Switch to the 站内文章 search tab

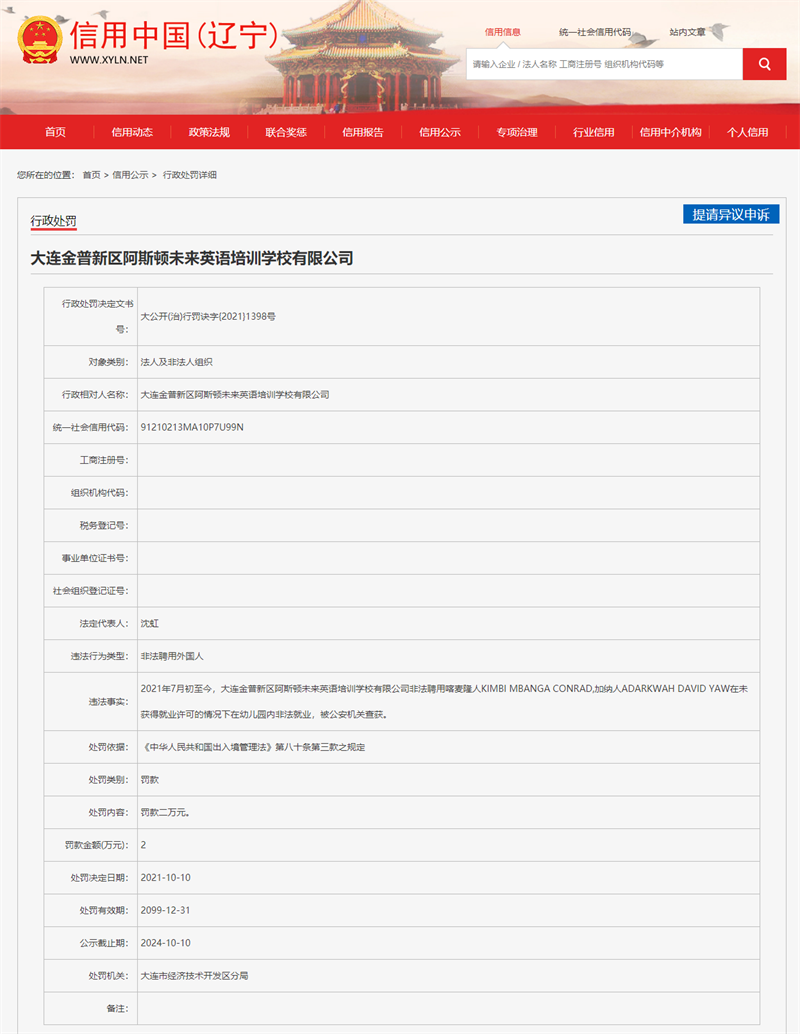(x=689, y=30)
